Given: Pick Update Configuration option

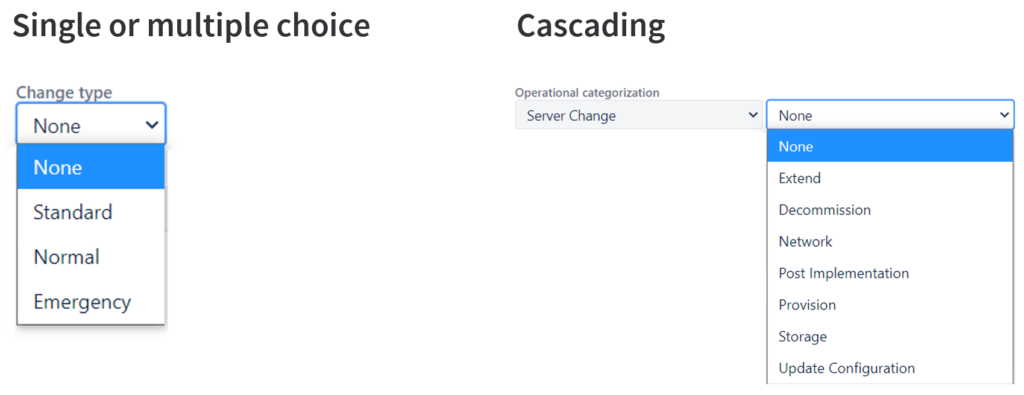Looking at the screenshot, I should coord(890,368).
